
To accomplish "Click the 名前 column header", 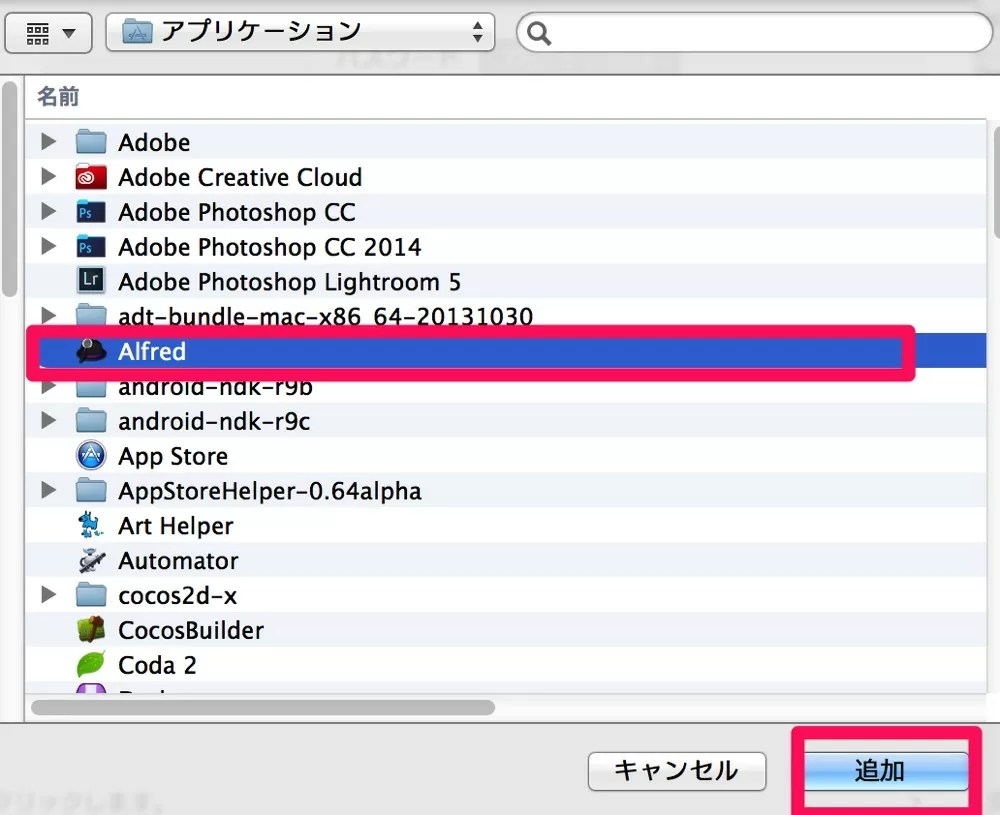I will click(x=58, y=97).
